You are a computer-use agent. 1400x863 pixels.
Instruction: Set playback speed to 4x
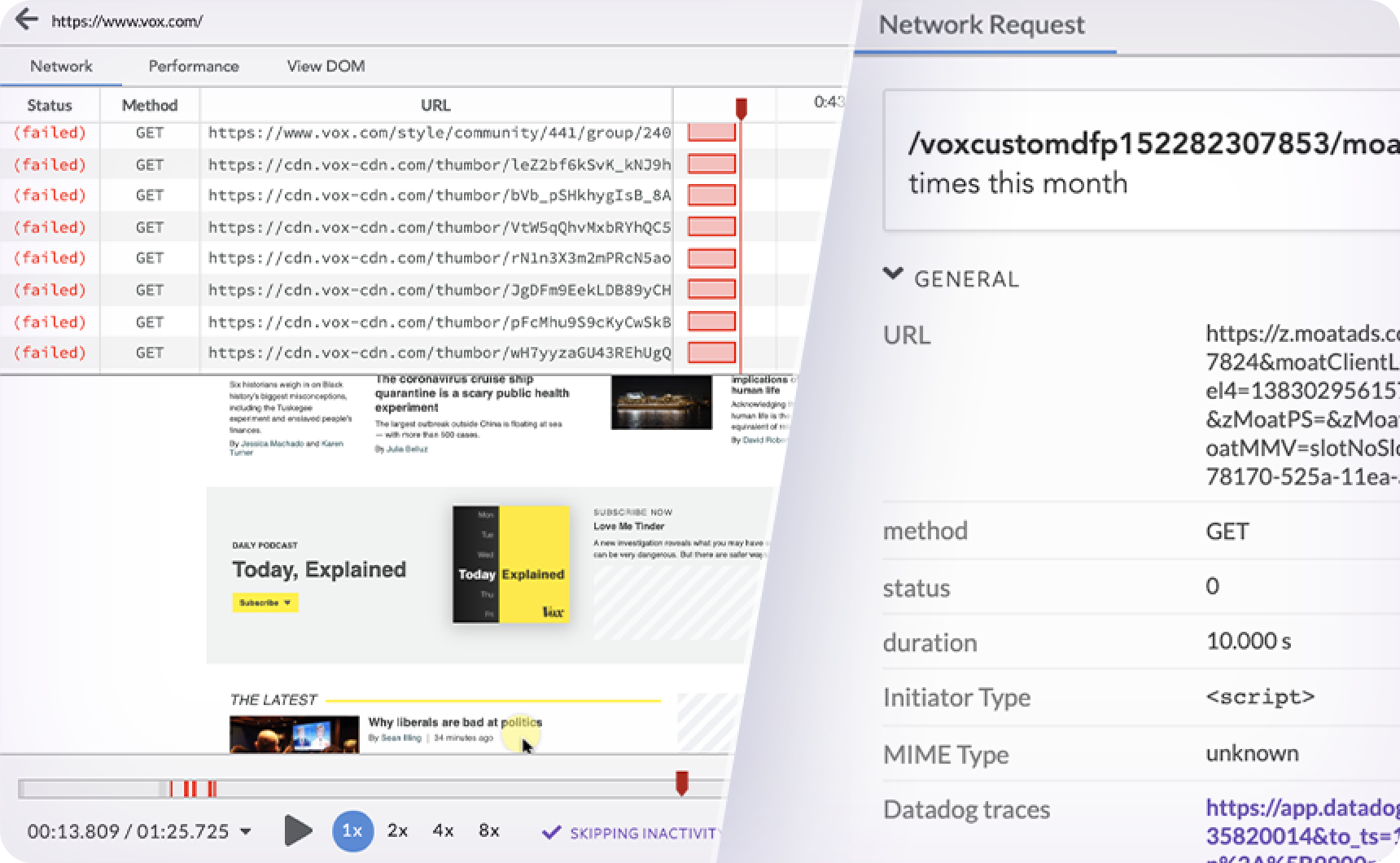(x=443, y=830)
